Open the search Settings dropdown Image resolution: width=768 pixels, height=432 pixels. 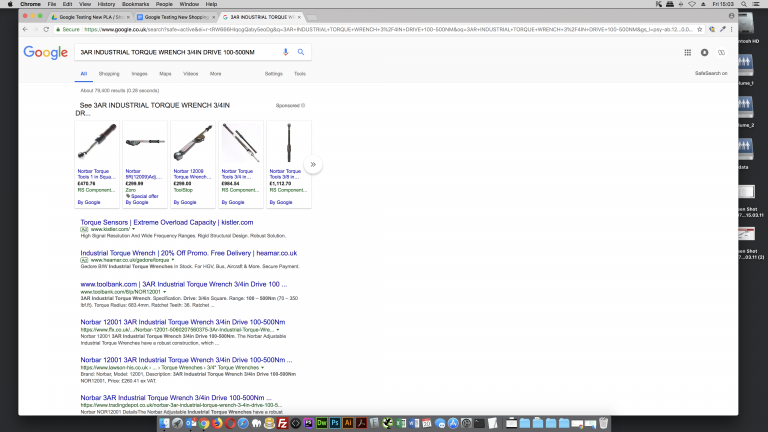click(274, 74)
